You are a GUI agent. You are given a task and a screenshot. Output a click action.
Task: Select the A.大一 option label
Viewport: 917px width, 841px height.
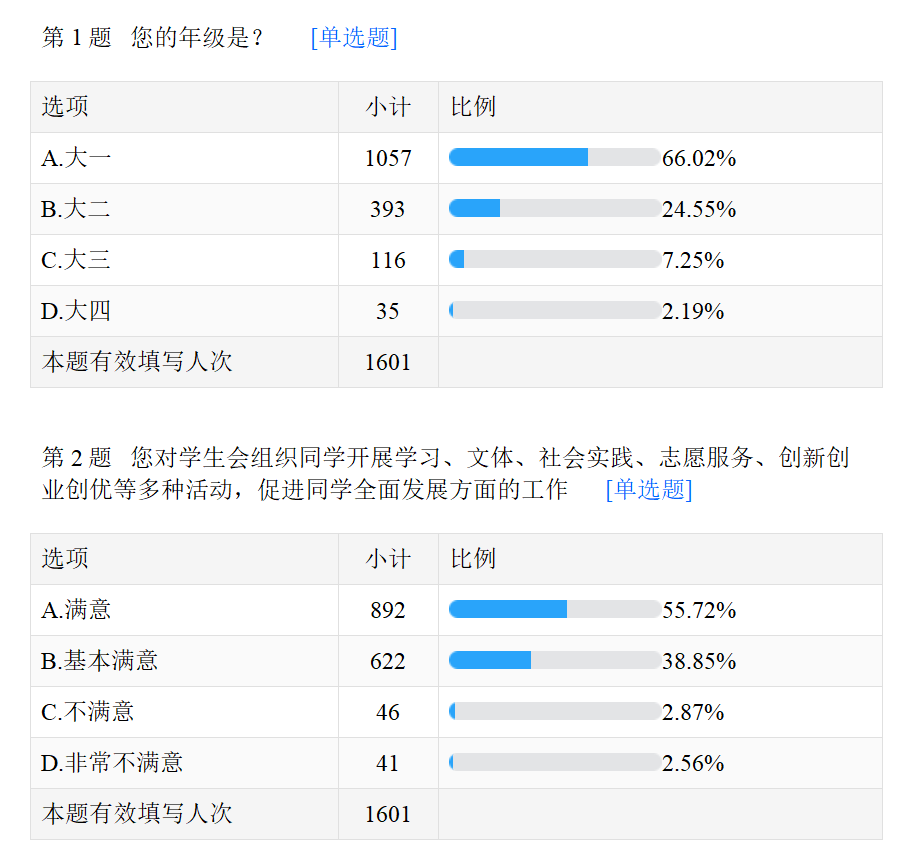coord(76,158)
